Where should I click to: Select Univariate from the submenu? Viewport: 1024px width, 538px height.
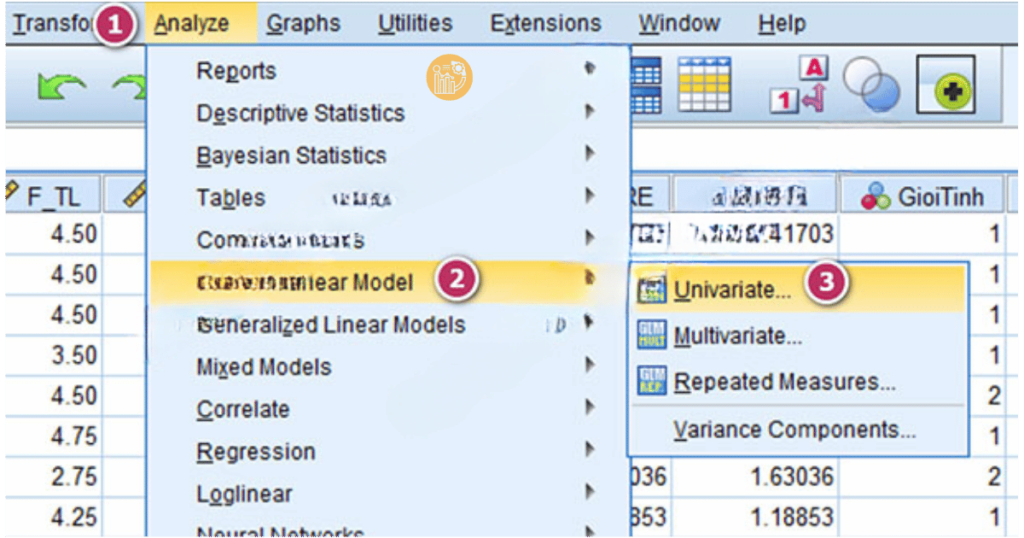pyautogui.click(x=732, y=290)
